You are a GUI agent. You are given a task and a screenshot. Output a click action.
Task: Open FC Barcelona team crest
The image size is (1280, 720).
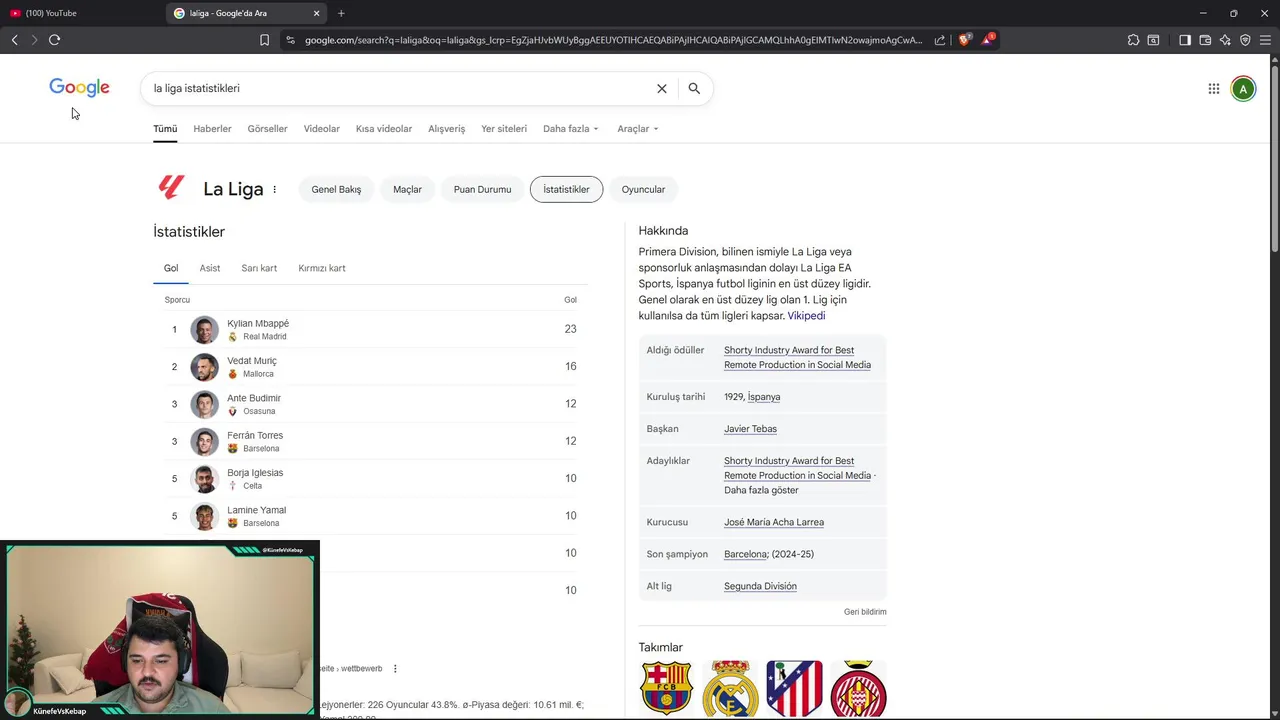[x=666, y=688]
